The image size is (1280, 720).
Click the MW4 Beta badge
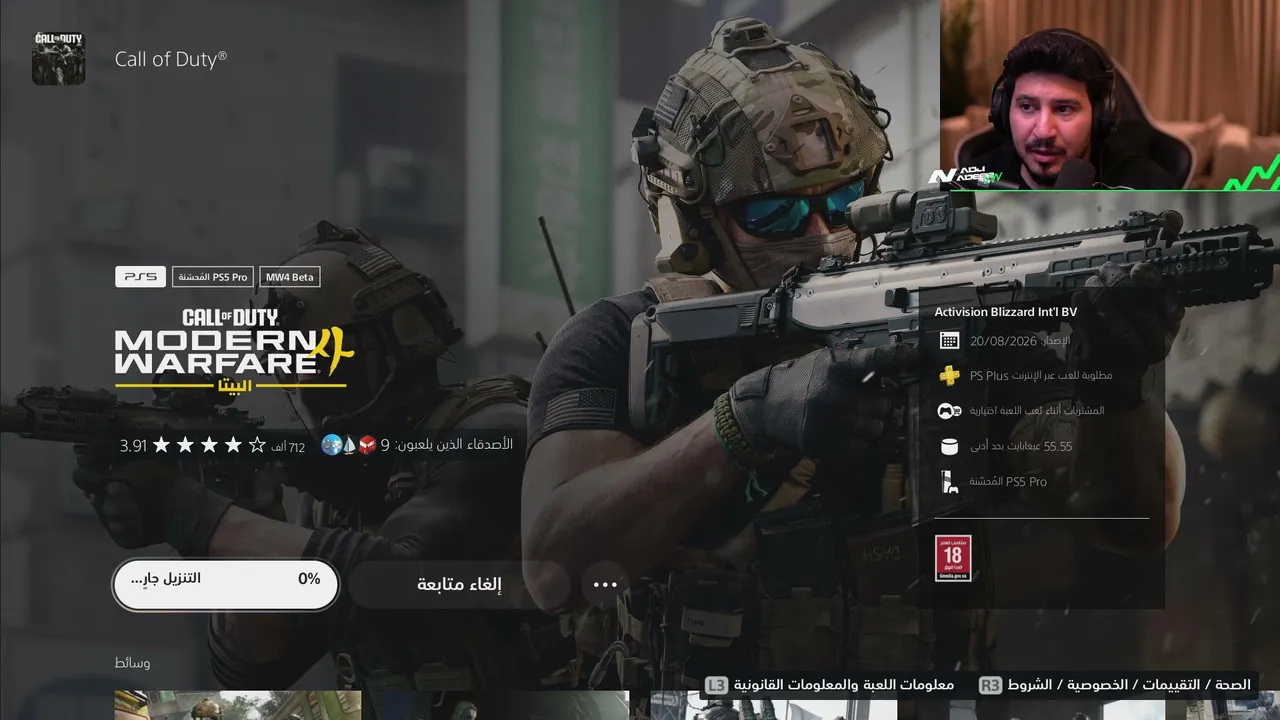(290, 277)
